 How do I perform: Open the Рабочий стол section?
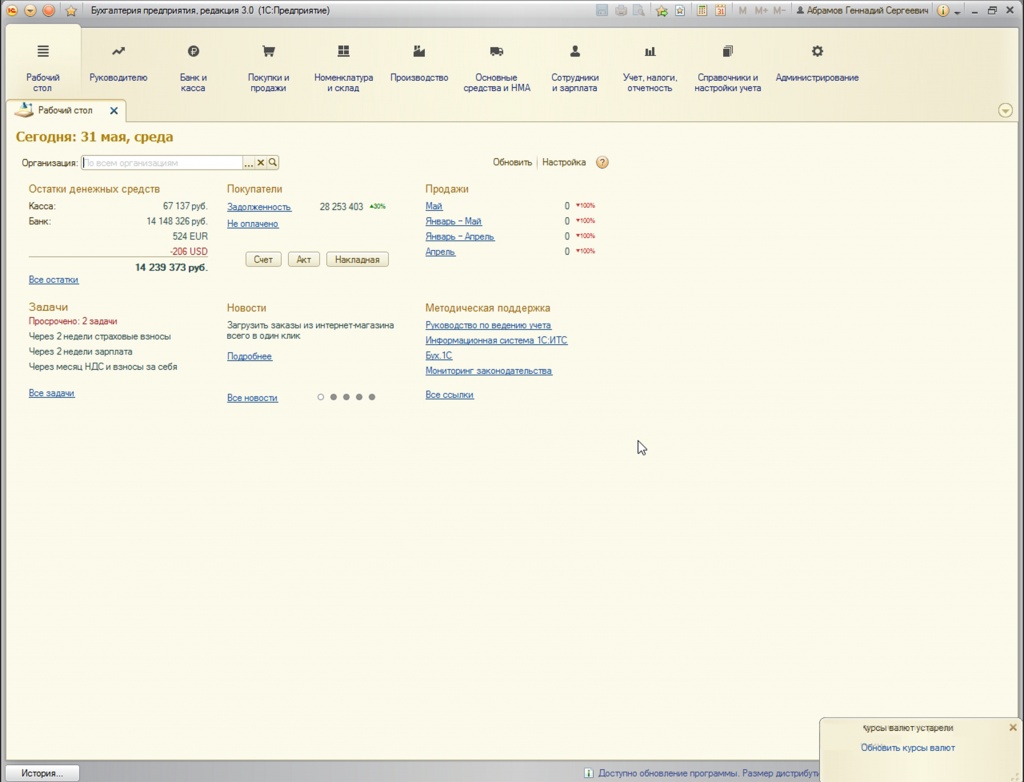43,68
